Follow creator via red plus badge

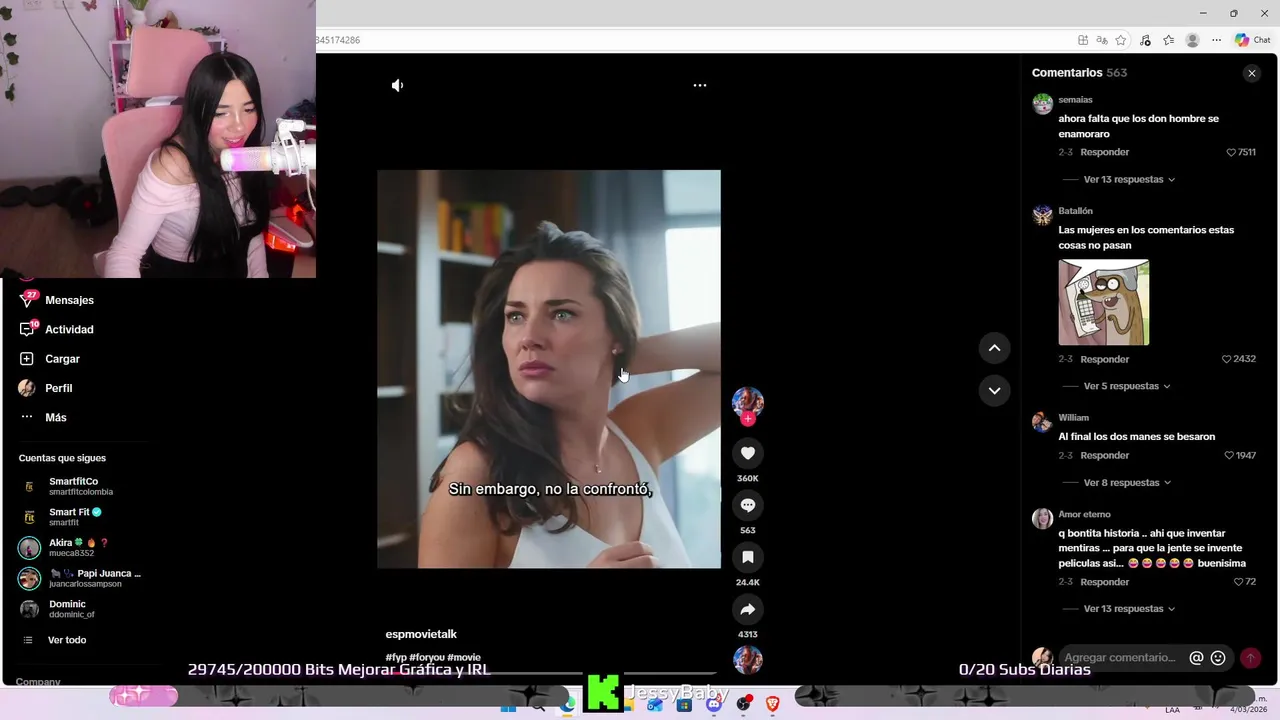point(747,419)
